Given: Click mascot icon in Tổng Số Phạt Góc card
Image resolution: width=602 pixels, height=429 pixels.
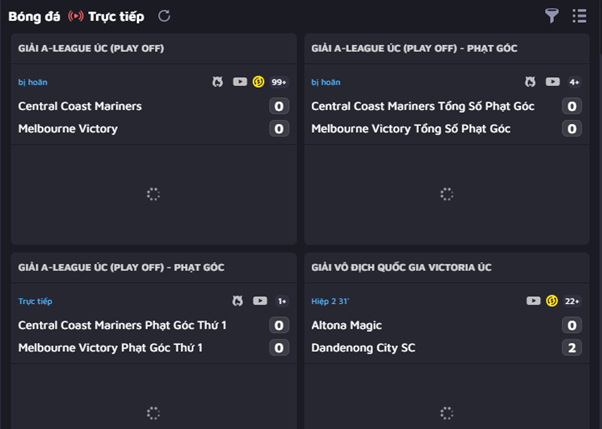Looking at the screenshot, I should [x=530, y=82].
